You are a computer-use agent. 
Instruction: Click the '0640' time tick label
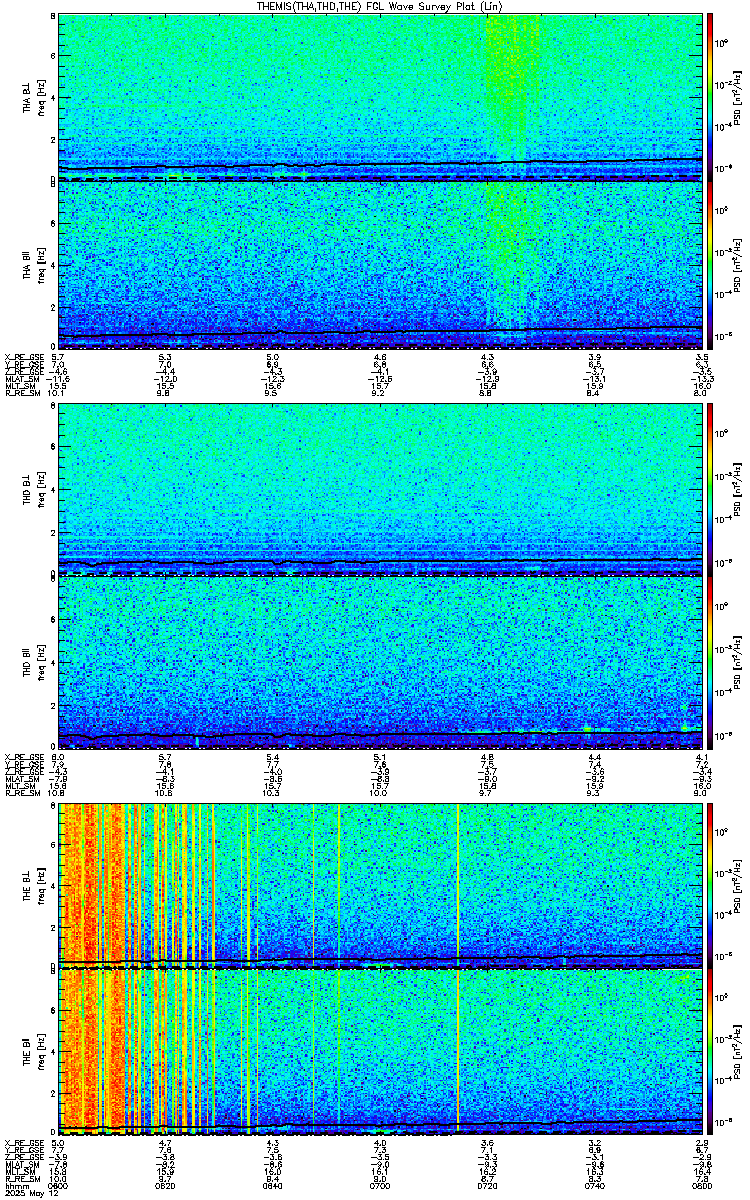(273, 1186)
